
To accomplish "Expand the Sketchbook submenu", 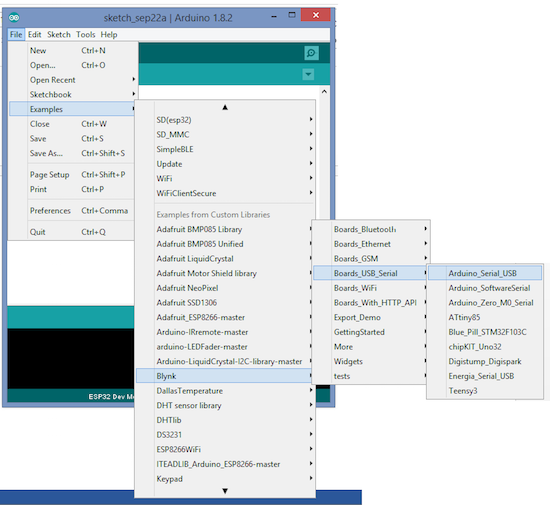I will click(73, 95).
